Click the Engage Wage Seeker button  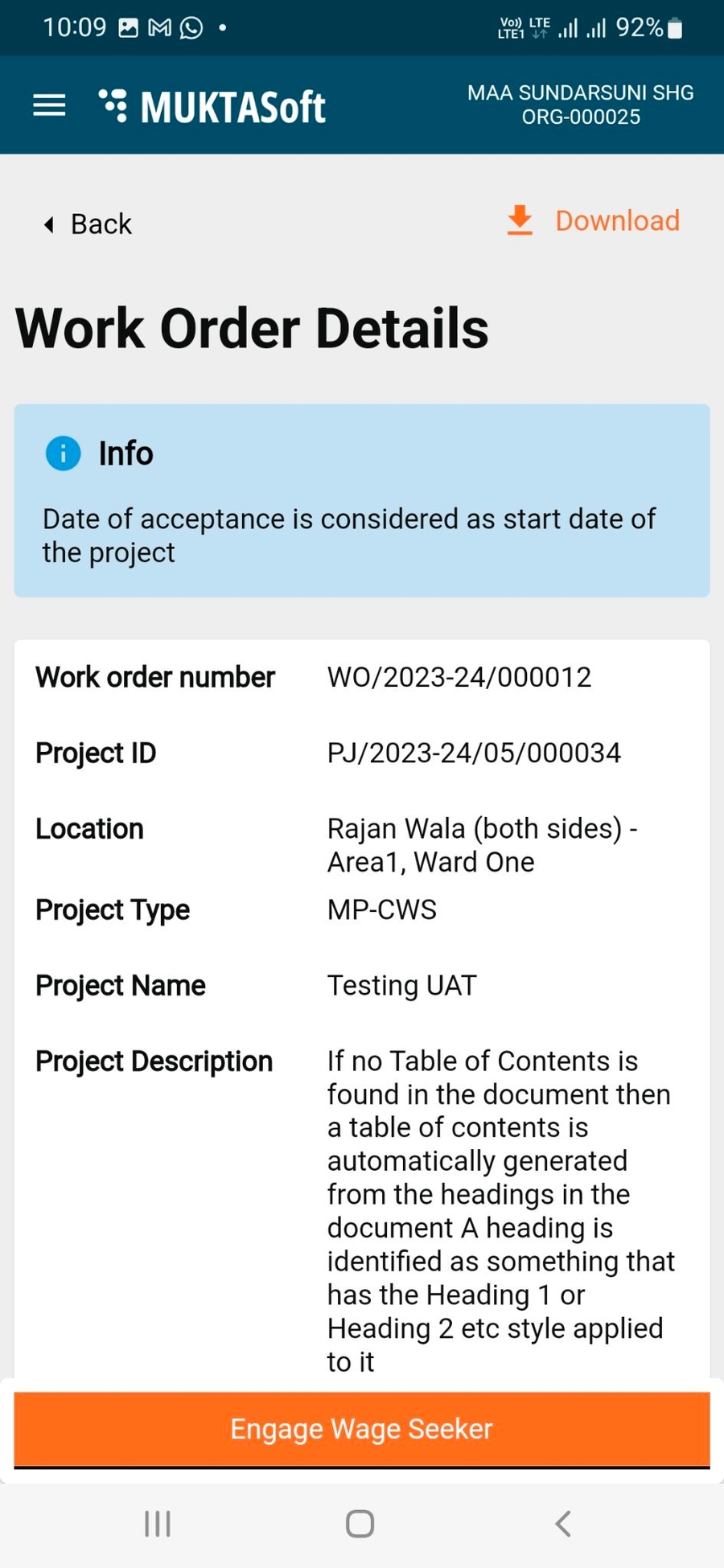point(361,1429)
